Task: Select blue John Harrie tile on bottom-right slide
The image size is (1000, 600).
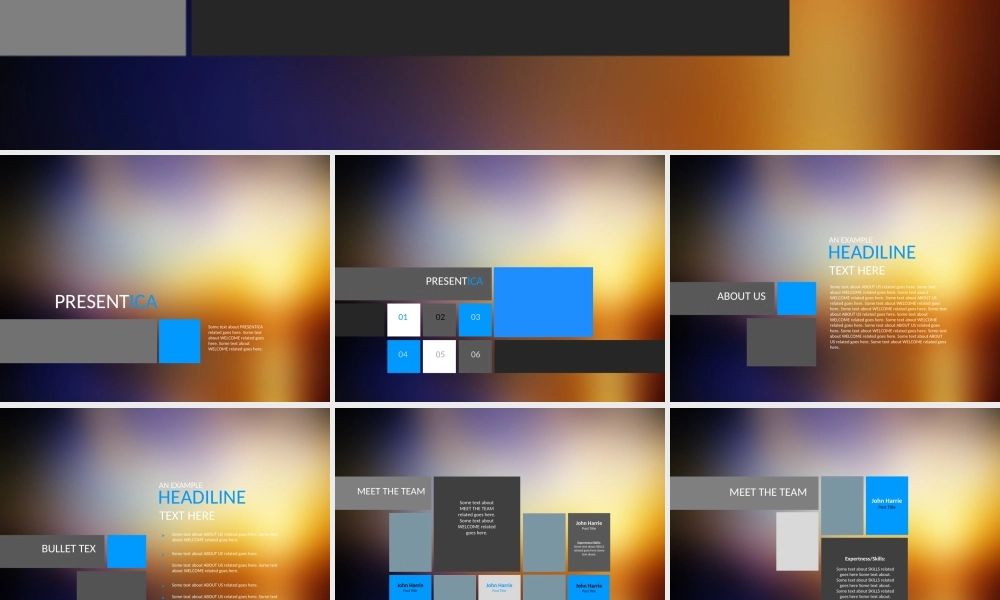Action: 886,505
